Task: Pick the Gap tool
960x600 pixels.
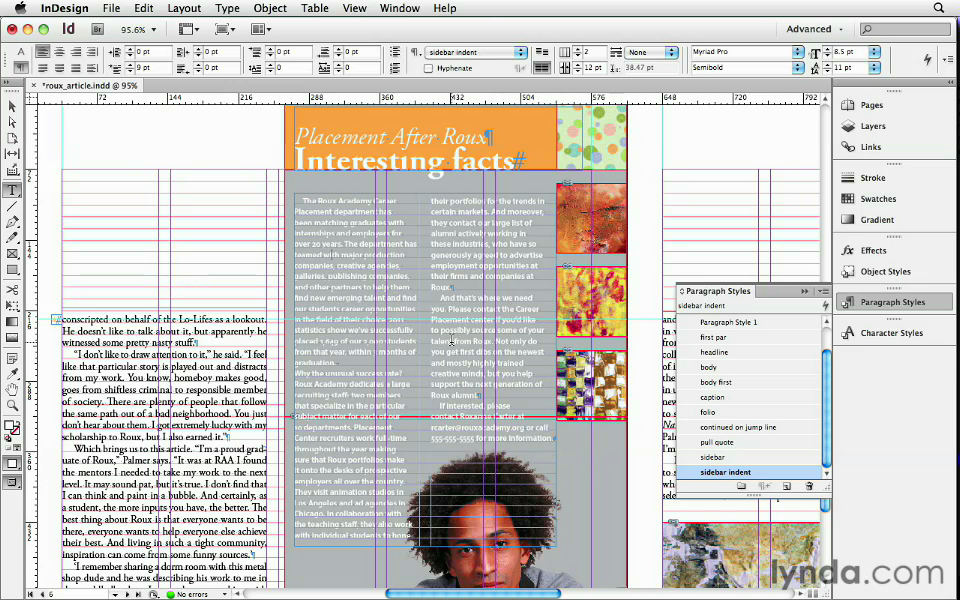Action: point(12,154)
